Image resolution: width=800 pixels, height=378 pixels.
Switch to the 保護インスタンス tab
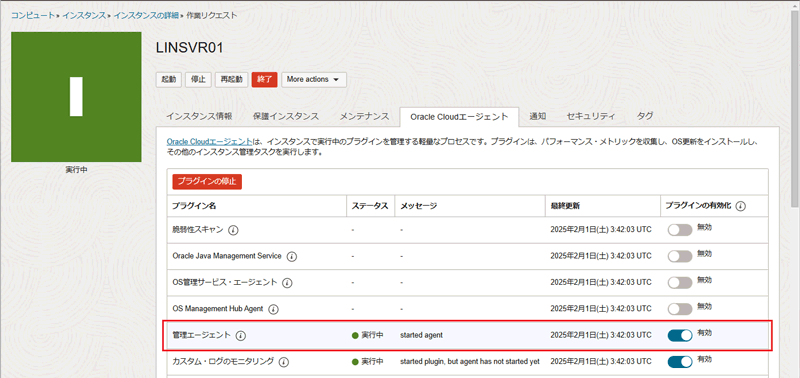pos(286,116)
